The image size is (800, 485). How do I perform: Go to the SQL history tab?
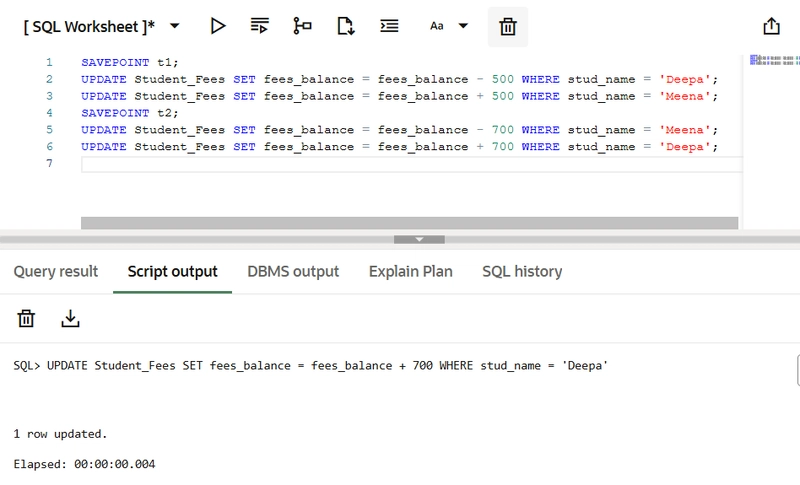[x=522, y=272]
